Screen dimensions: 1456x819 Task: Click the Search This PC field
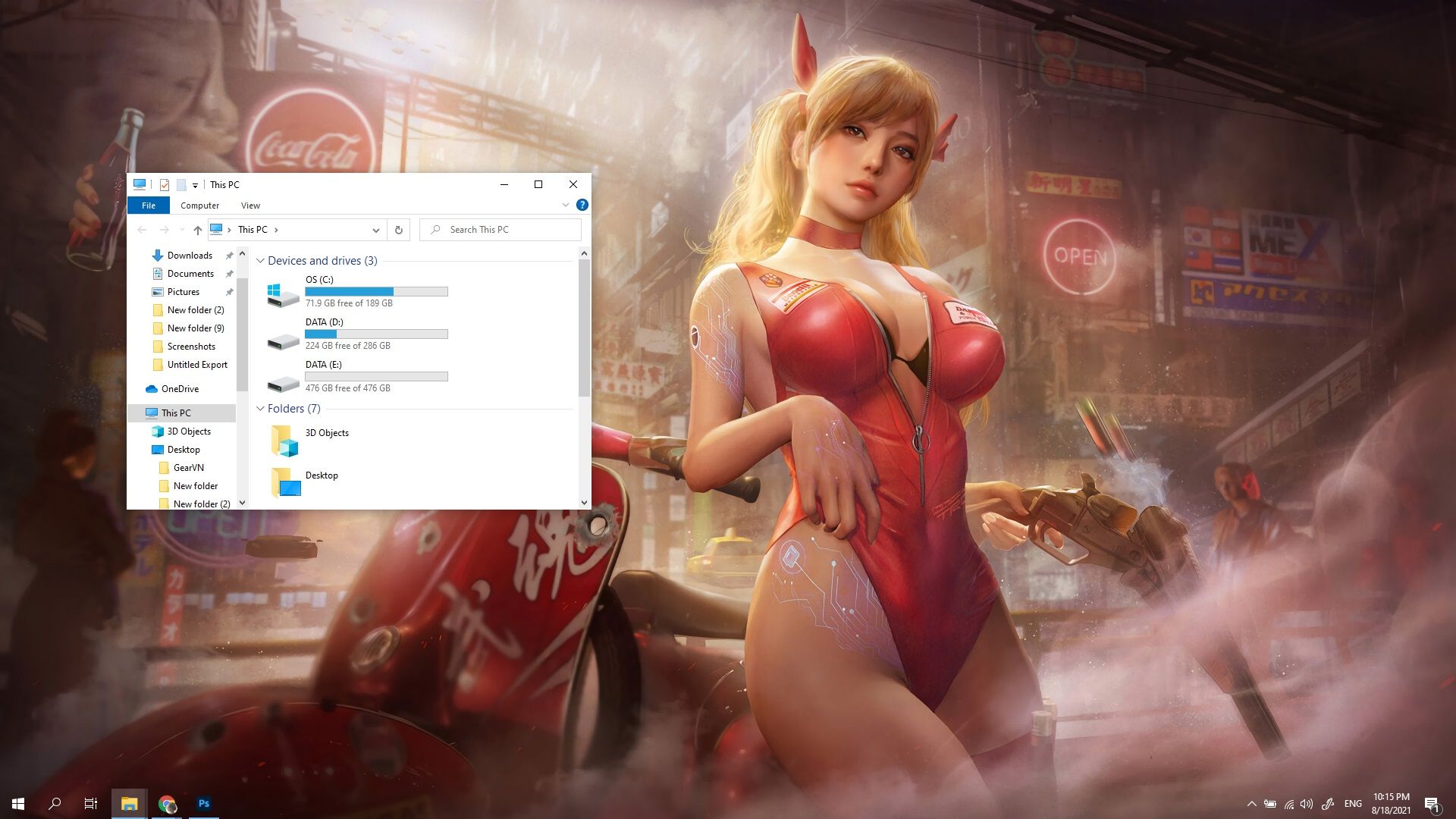tap(500, 229)
